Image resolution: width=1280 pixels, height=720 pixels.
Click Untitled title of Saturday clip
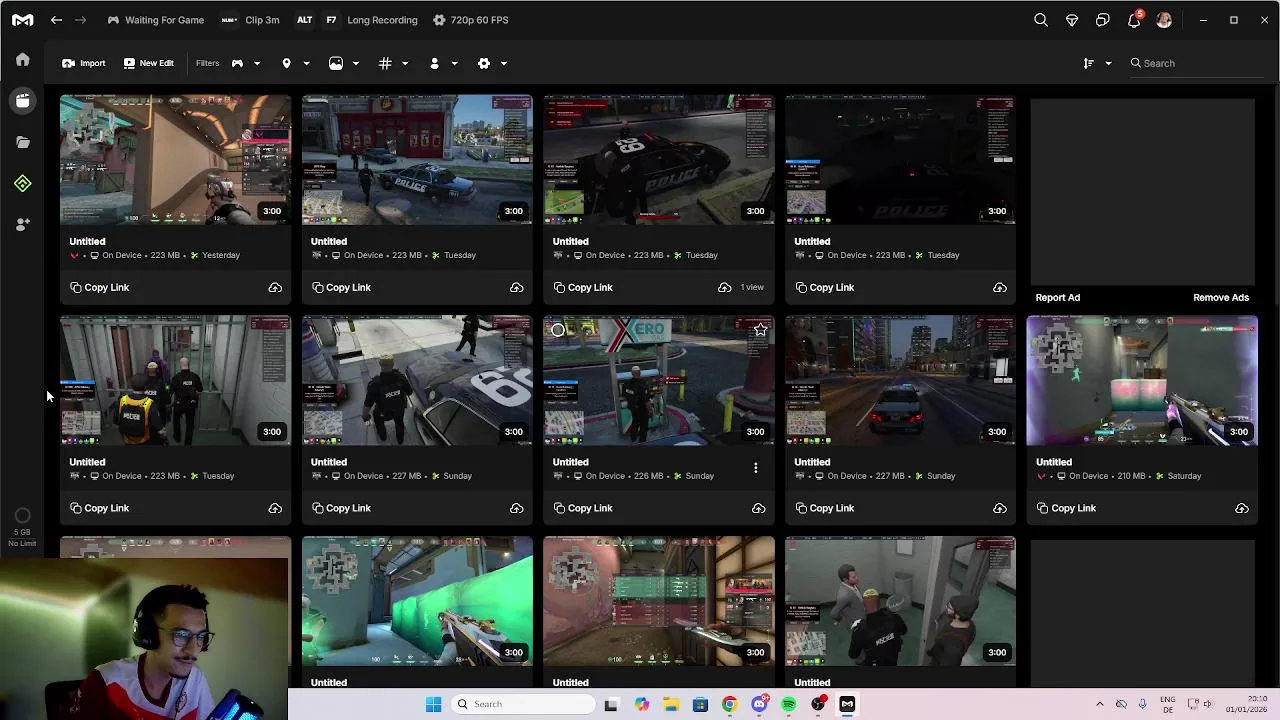[1054, 462]
